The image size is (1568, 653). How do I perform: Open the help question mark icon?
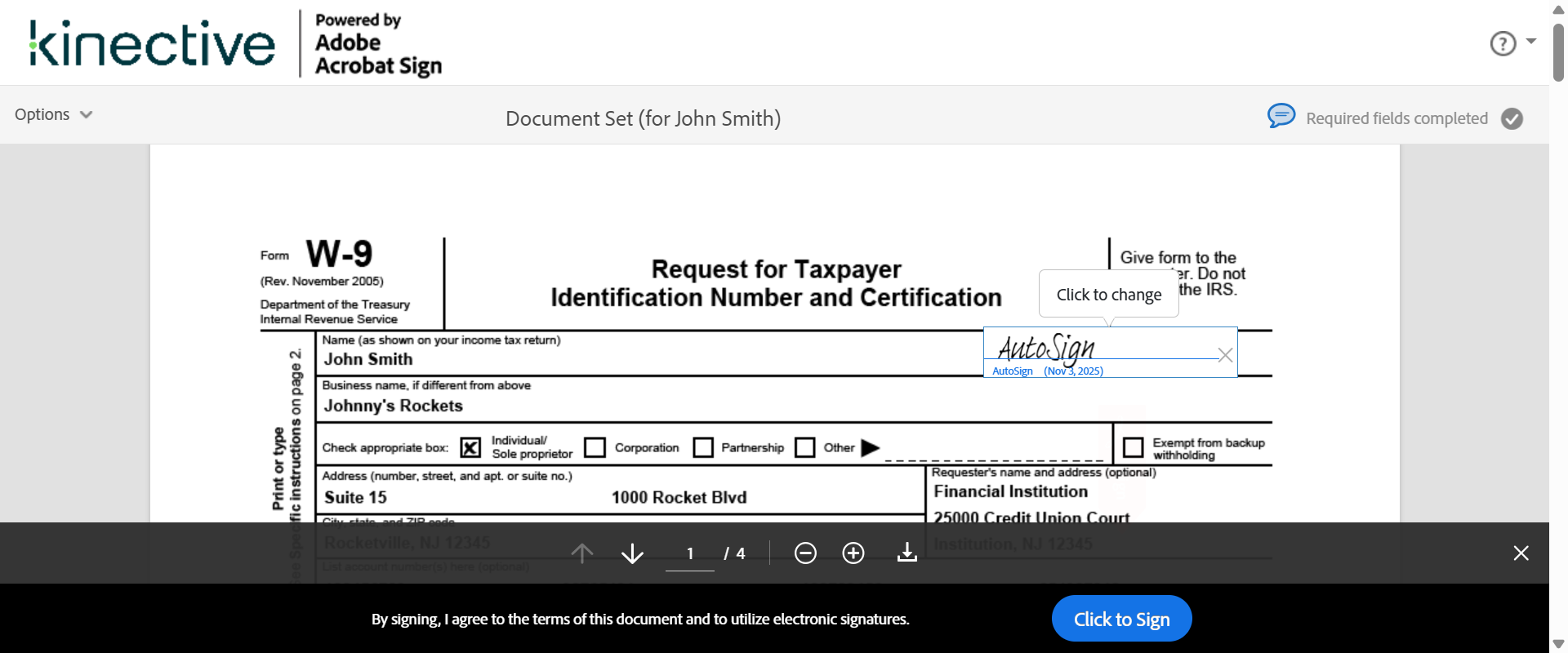1503,43
